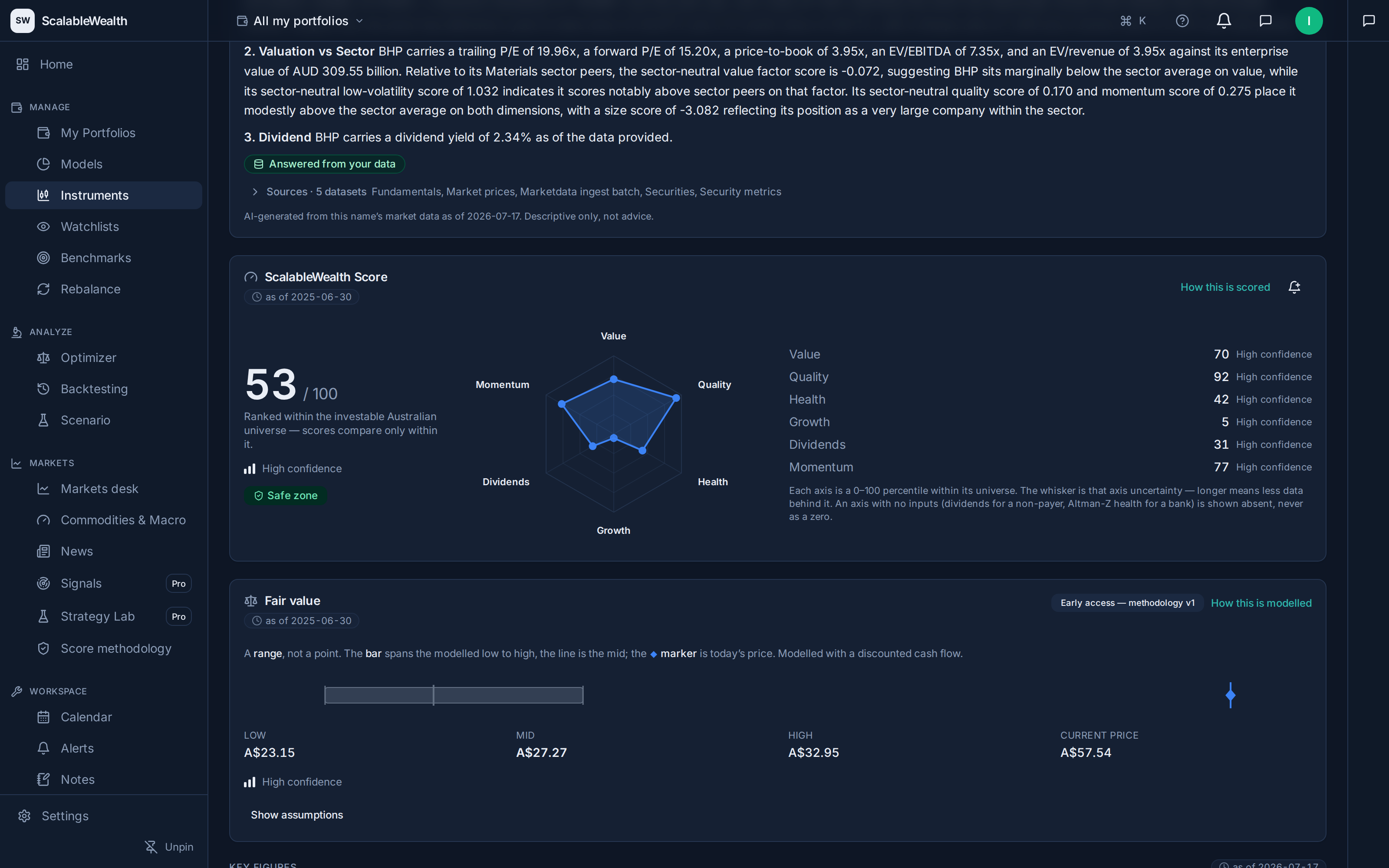
Task: Click the LOW A$23.15 value
Action: pyautogui.click(x=269, y=753)
